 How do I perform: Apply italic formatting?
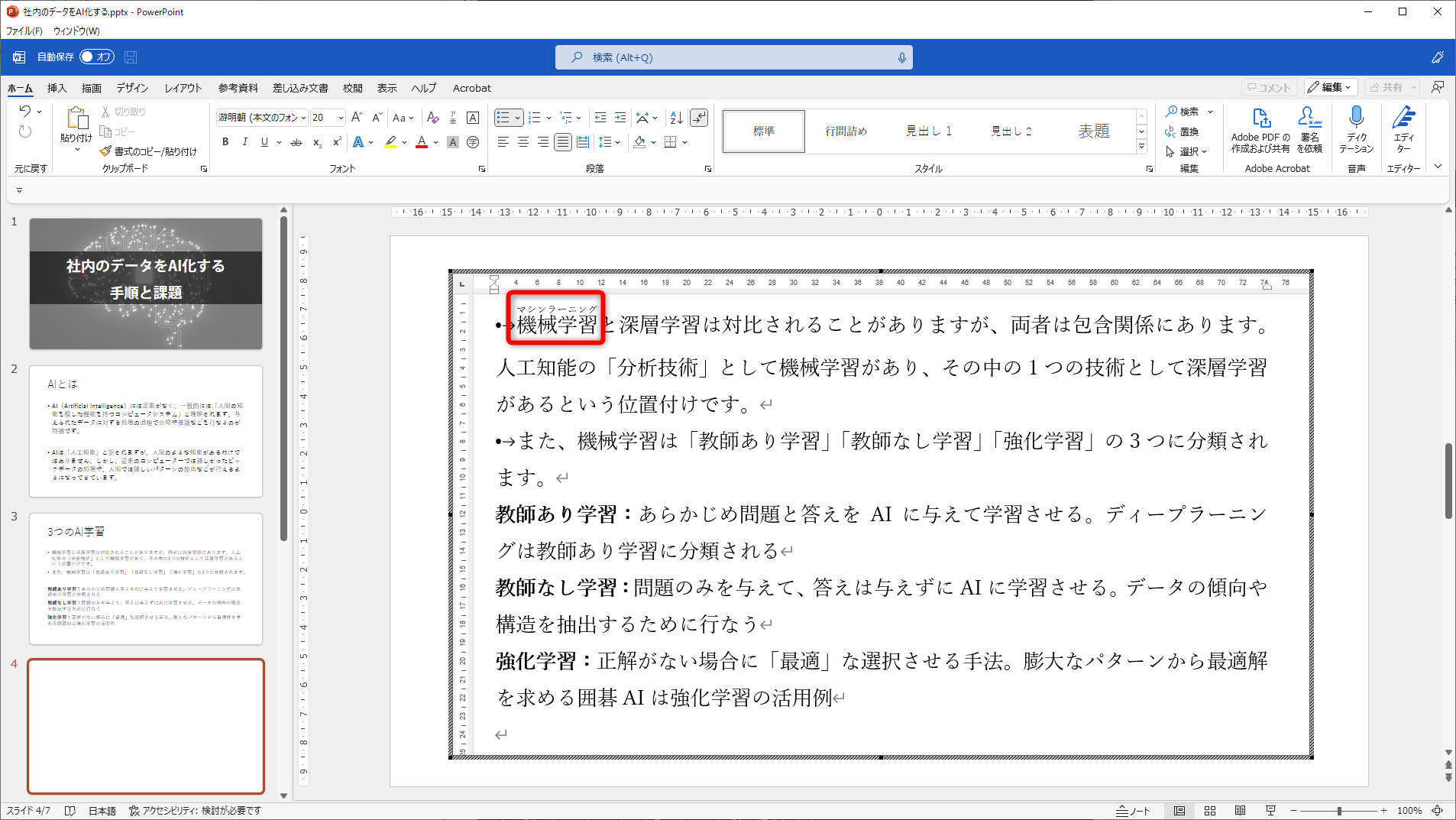(244, 142)
